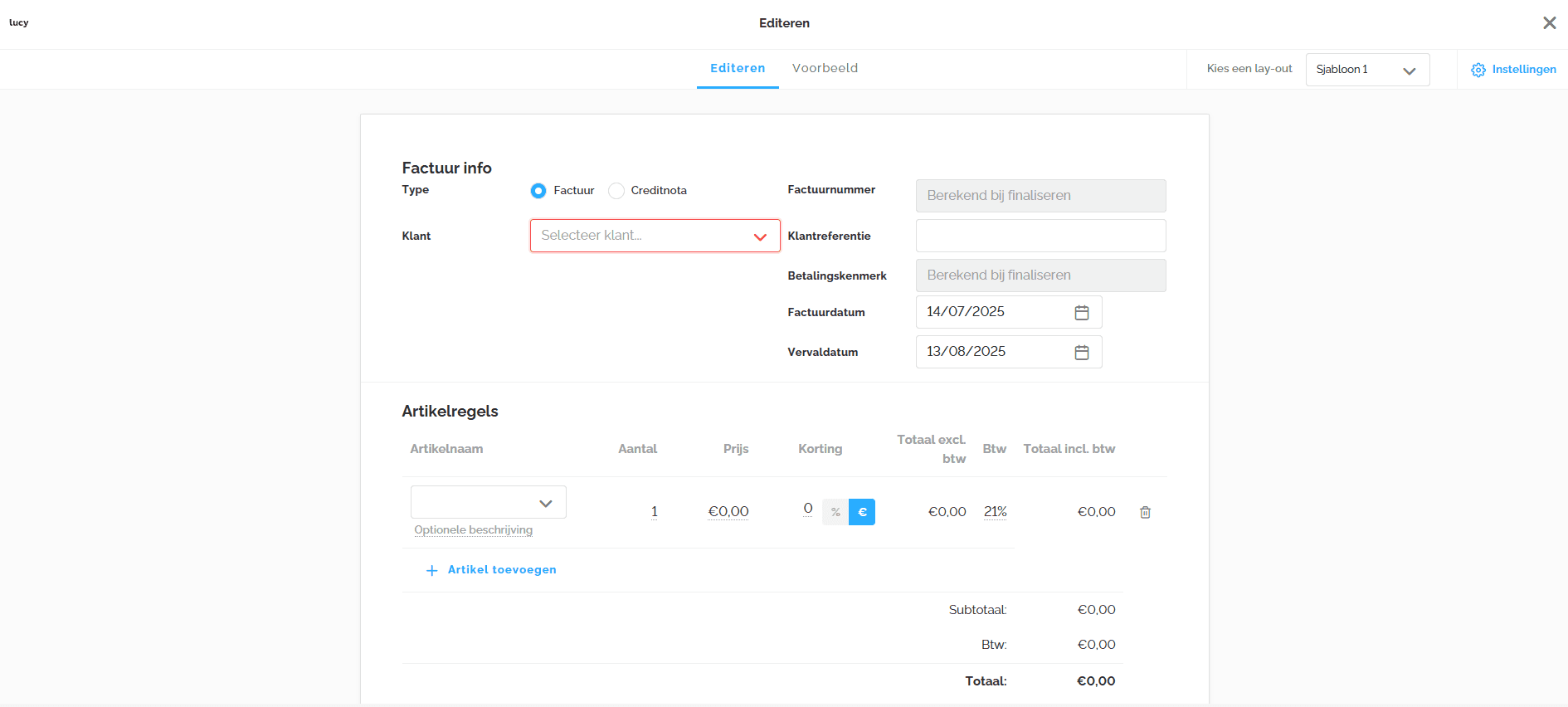Click the Instellingen gear icon

[1478, 70]
